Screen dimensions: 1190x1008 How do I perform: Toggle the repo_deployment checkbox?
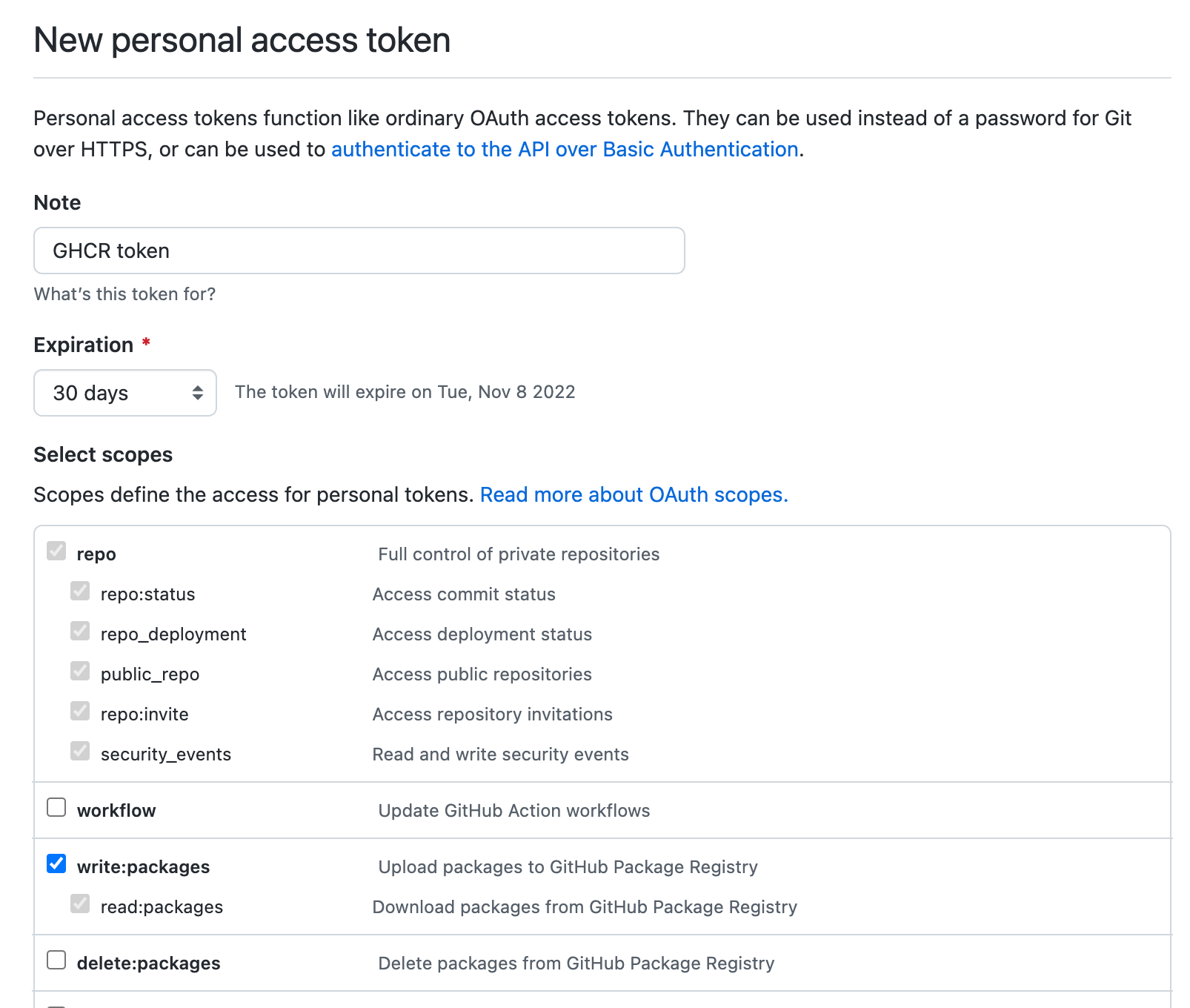(80, 631)
